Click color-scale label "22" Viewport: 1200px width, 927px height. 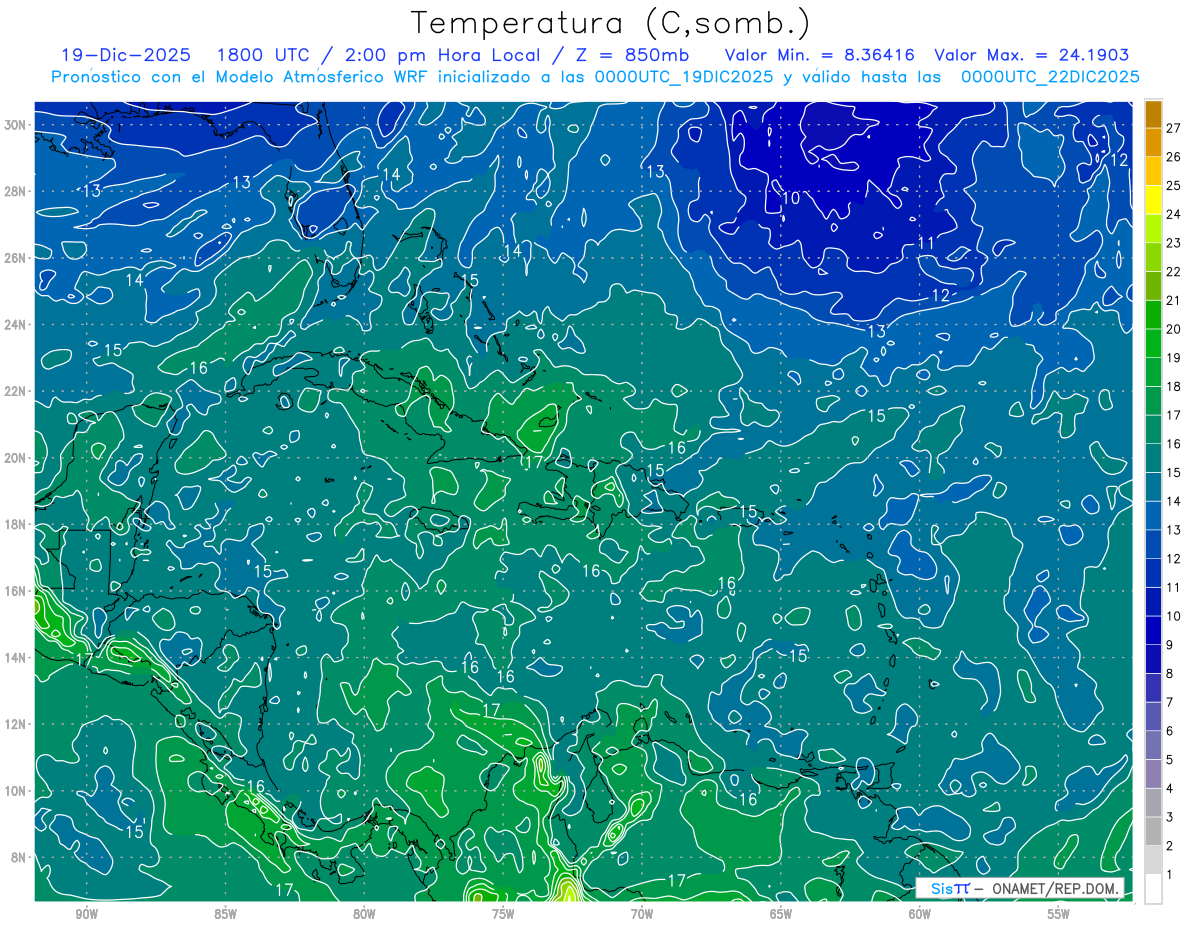point(1173,272)
